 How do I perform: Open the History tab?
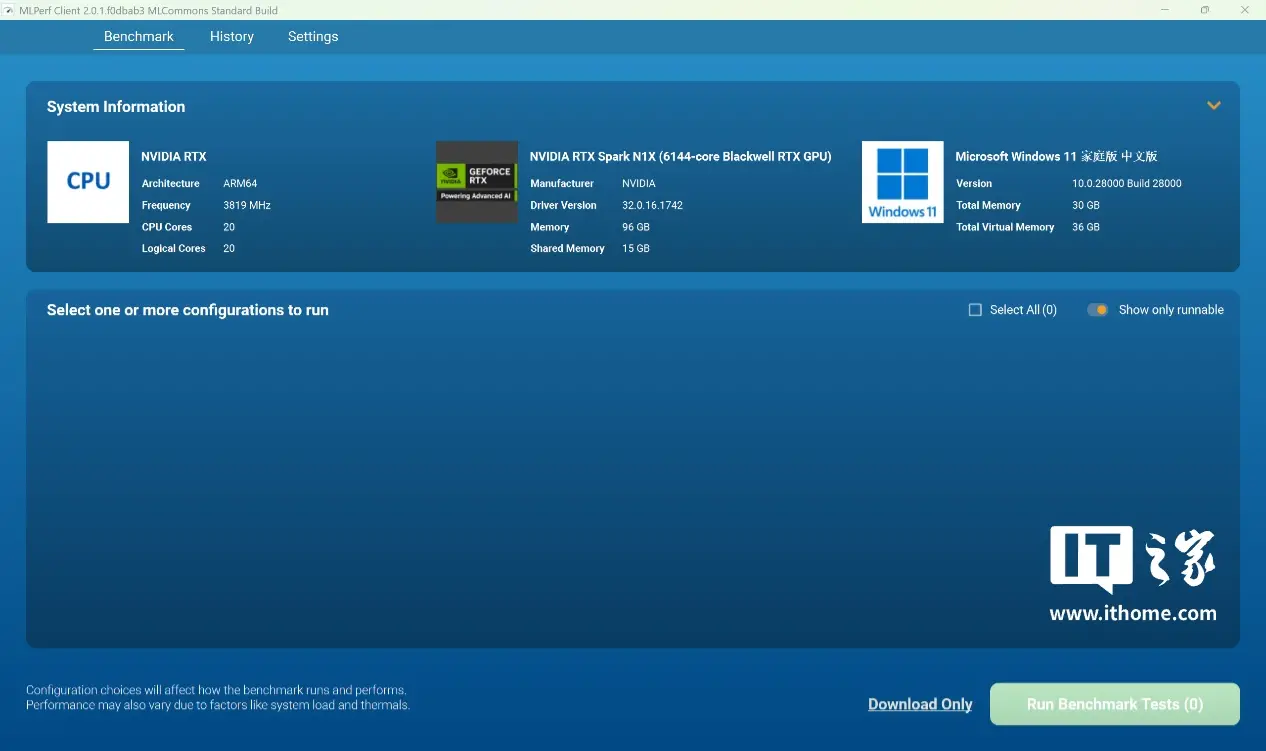pyautogui.click(x=232, y=37)
